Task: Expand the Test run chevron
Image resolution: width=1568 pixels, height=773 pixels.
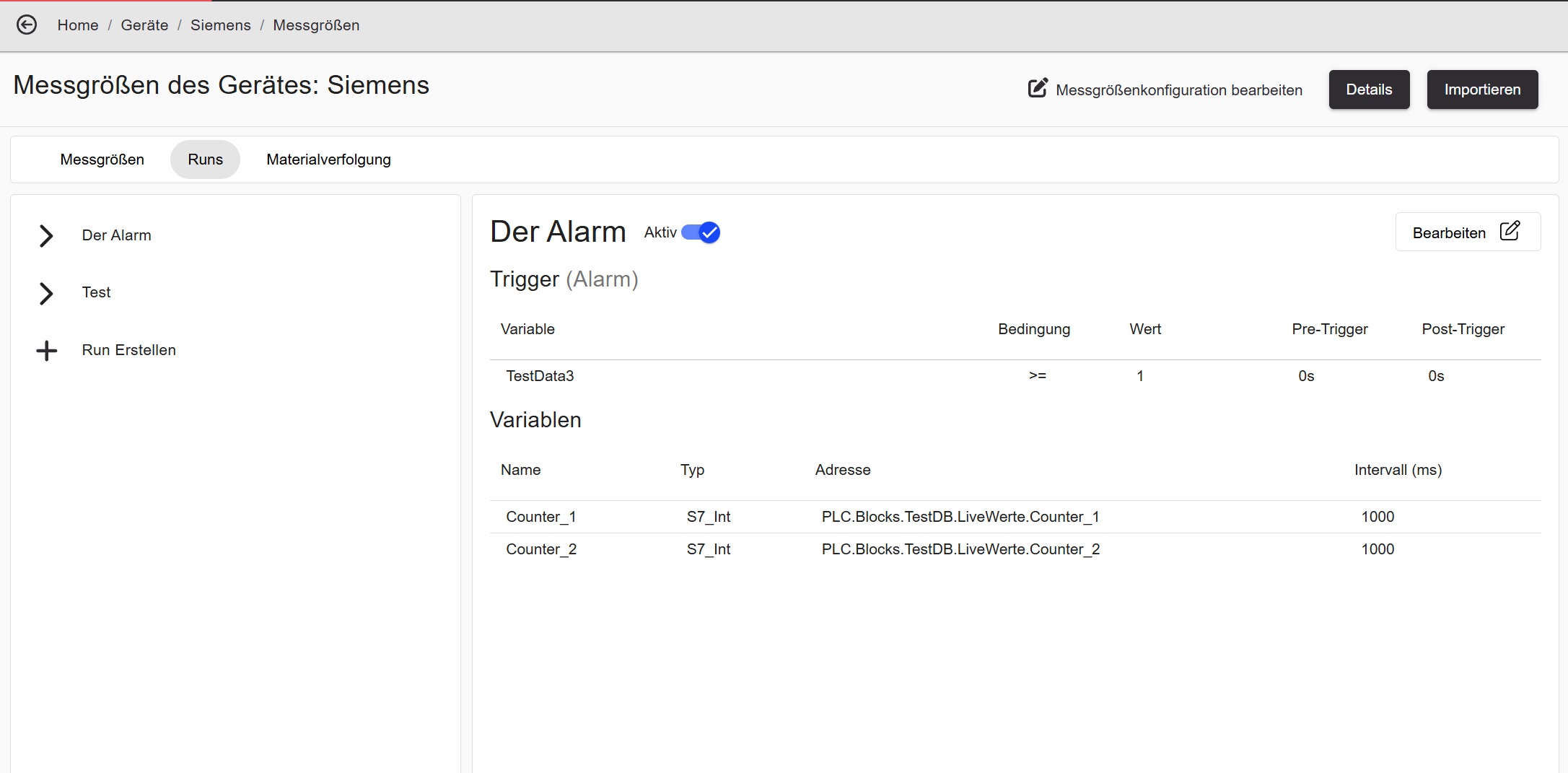Action: click(x=46, y=293)
